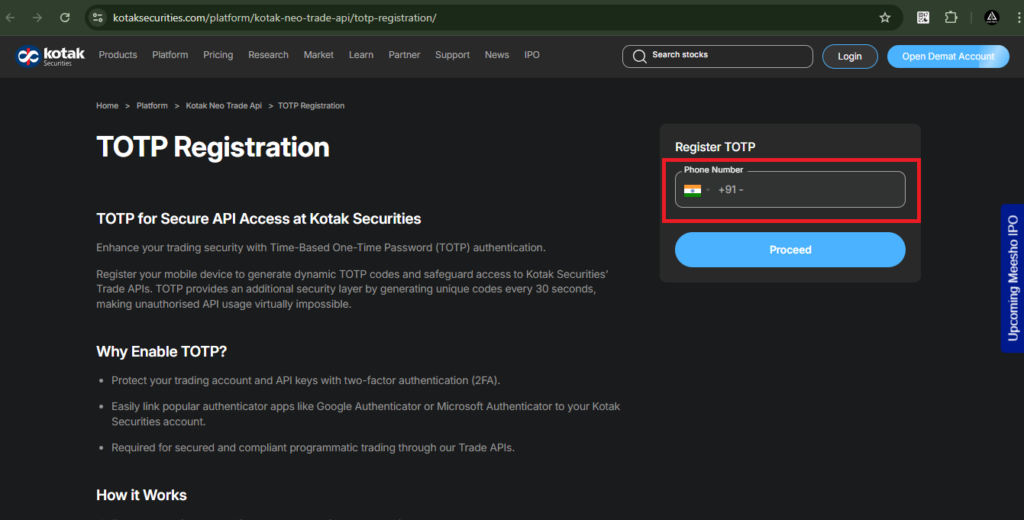Reload the page with the refresh icon
The width and height of the screenshot is (1024, 520).
click(x=65, y=18)
